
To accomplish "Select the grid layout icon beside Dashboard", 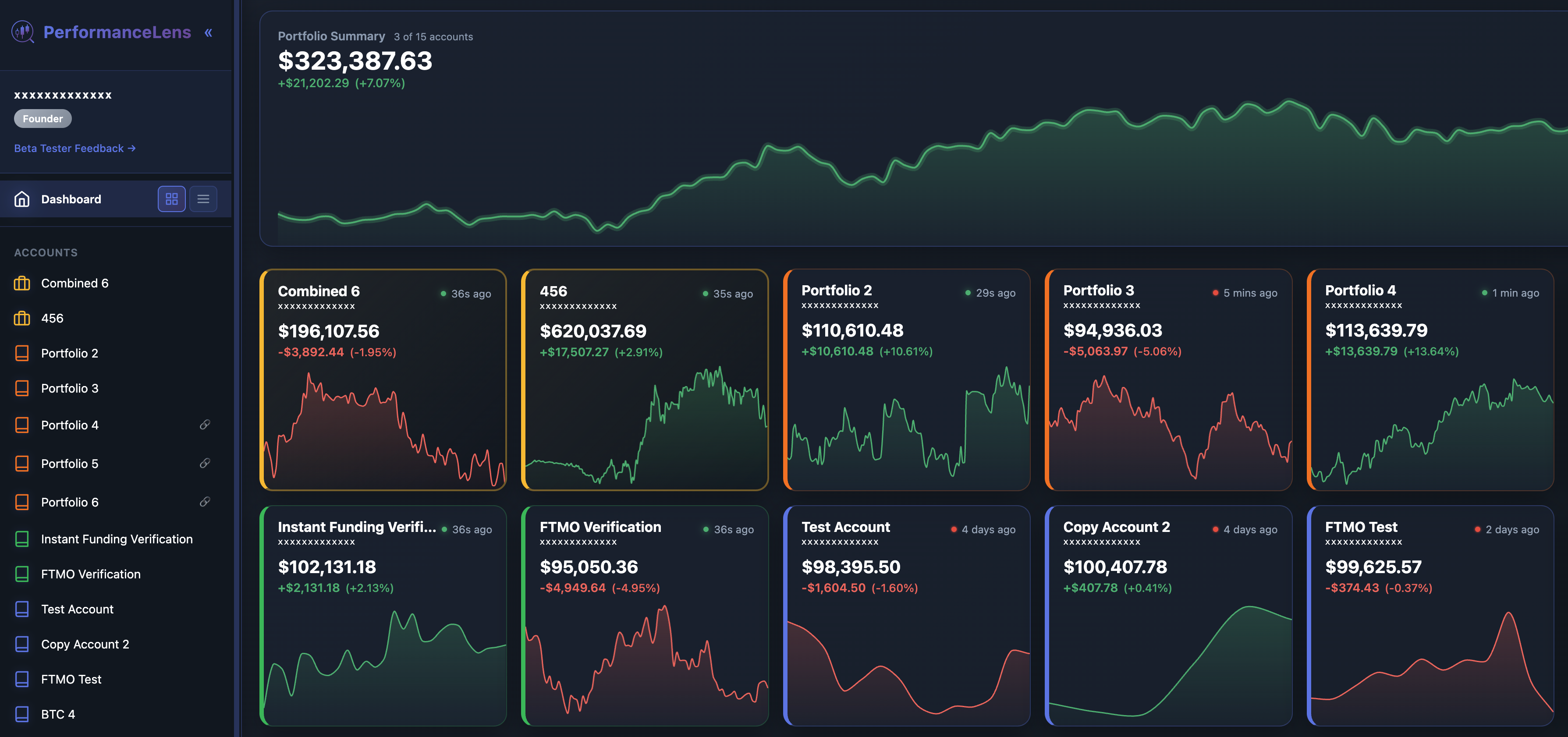I will [x=172, y=199].
